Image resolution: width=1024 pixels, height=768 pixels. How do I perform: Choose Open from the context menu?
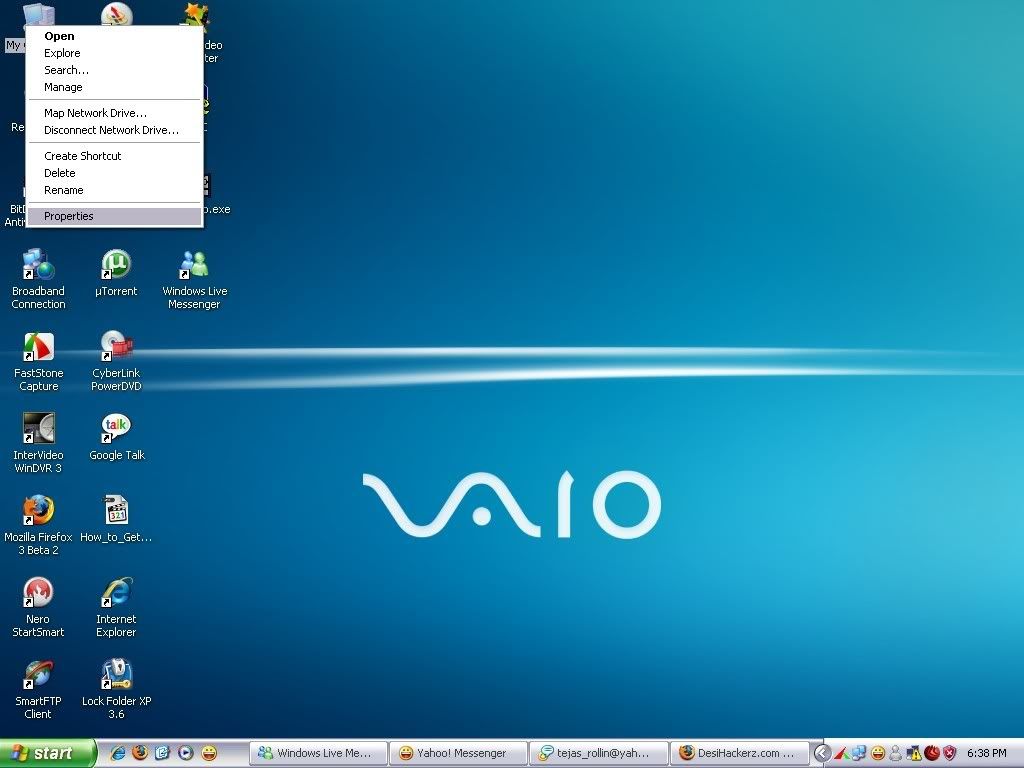[114, 36]
